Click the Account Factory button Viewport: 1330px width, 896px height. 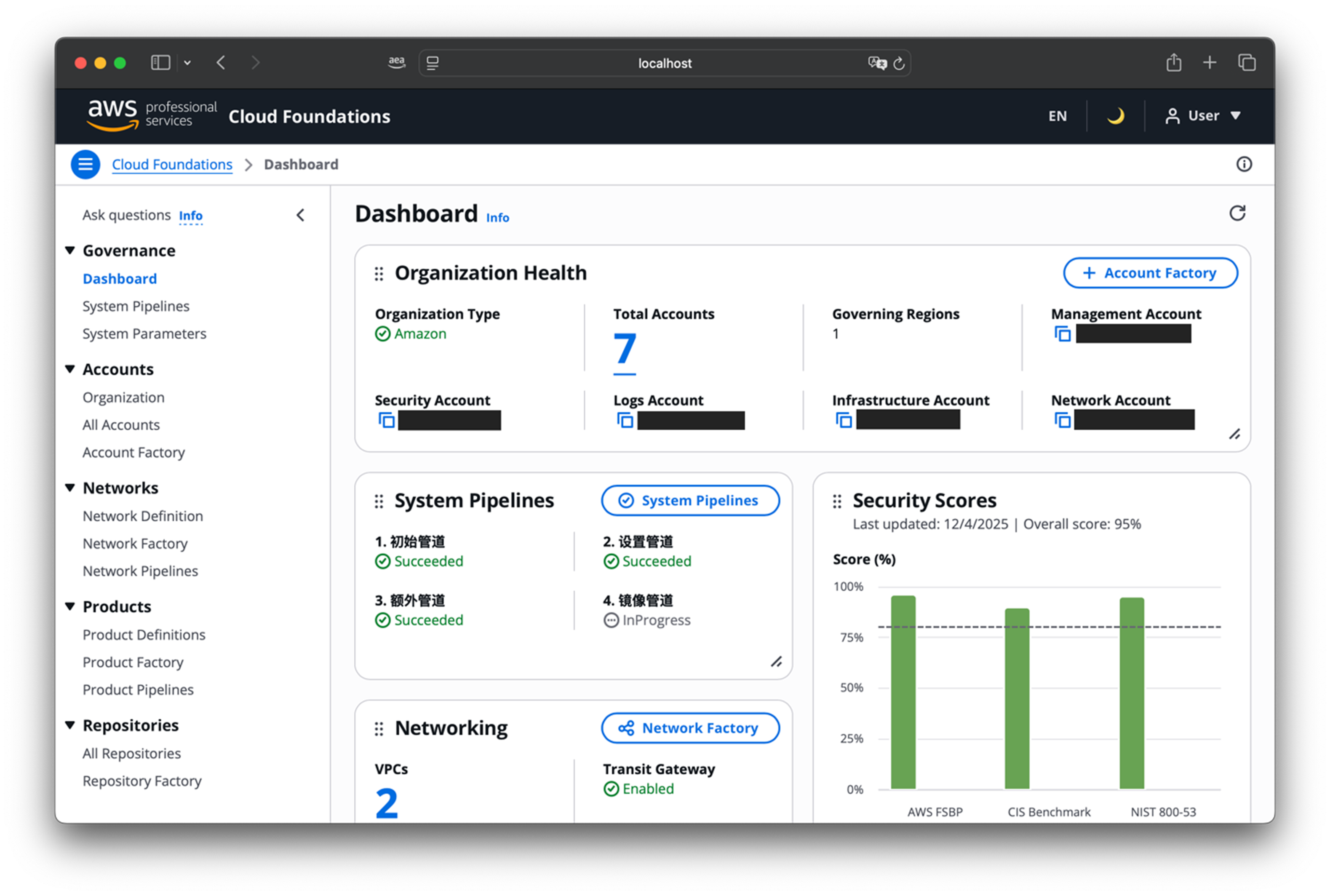tap(1150, 273)
